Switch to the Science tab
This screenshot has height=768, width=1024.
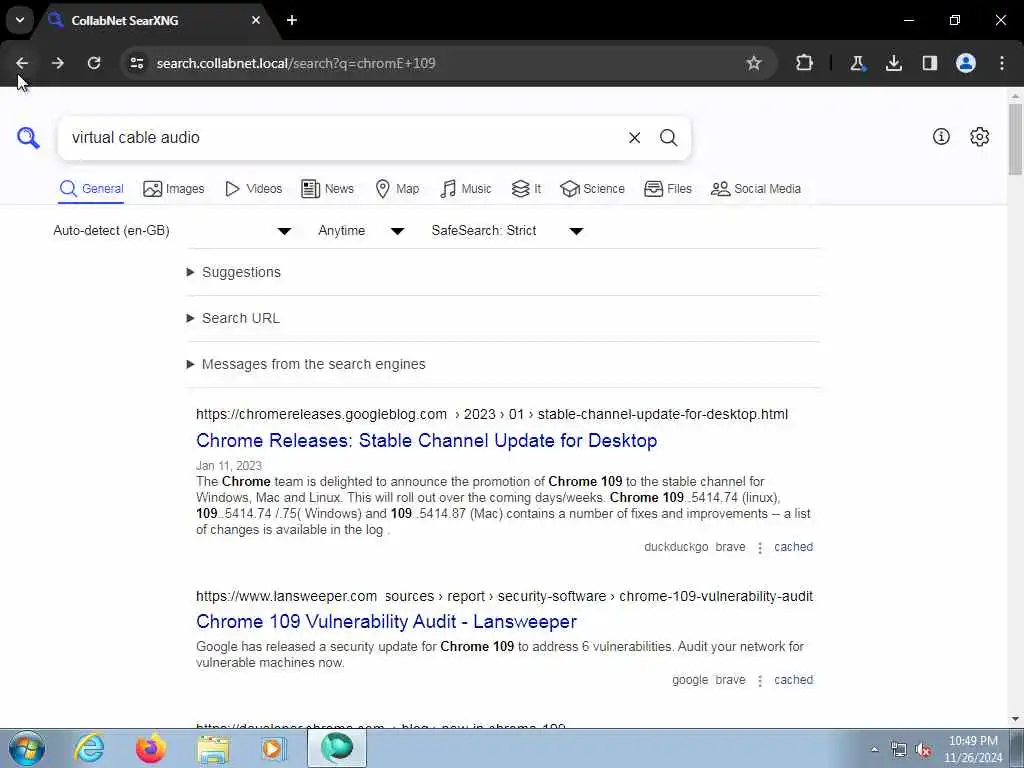(x=592, y=189)
